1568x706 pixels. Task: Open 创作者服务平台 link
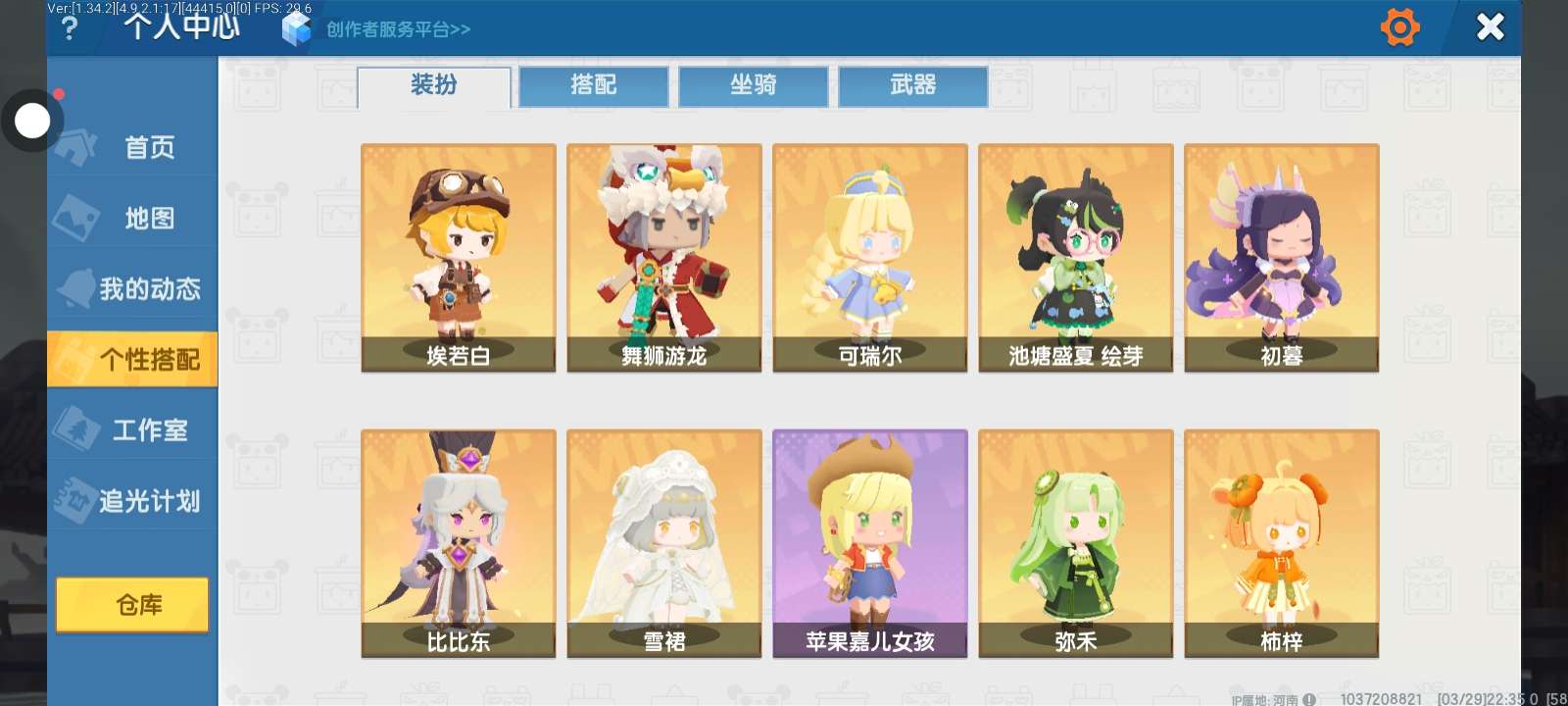click(398, 29)
